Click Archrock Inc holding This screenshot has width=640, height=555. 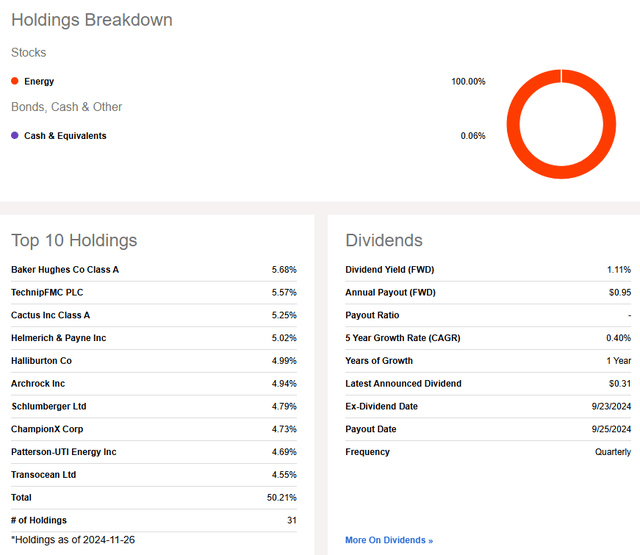38,383
